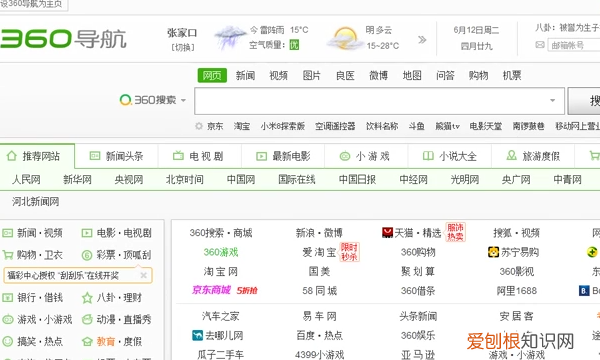This screenshot has height=360, width=600.
Task: Open the 旅游度假 tab
Action: point(533,156)
